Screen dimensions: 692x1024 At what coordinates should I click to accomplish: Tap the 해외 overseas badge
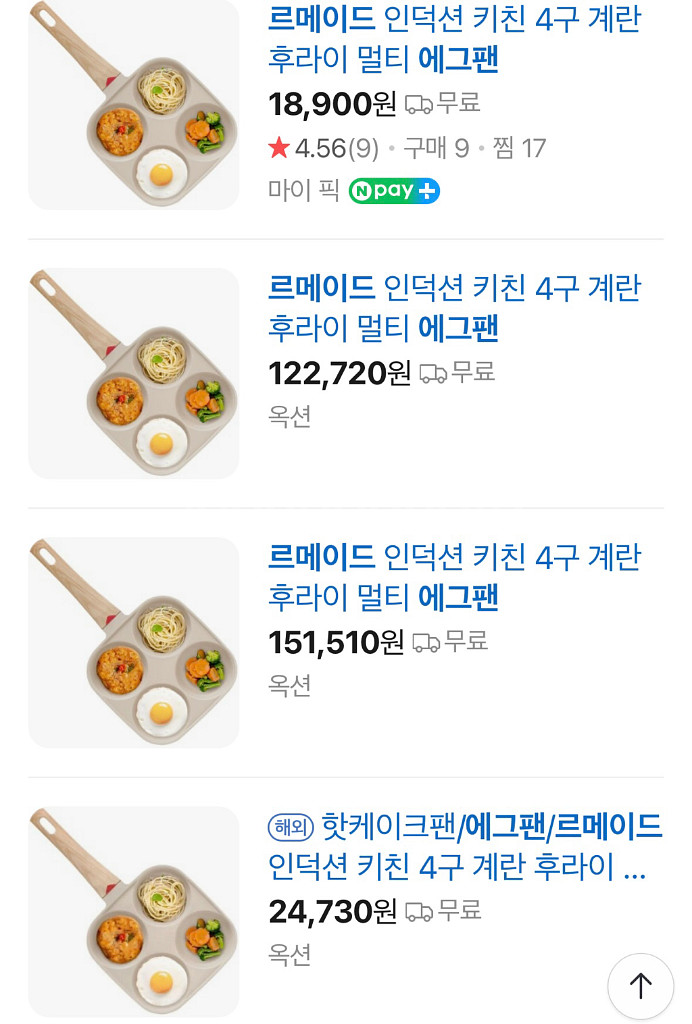tap(291, 827)
